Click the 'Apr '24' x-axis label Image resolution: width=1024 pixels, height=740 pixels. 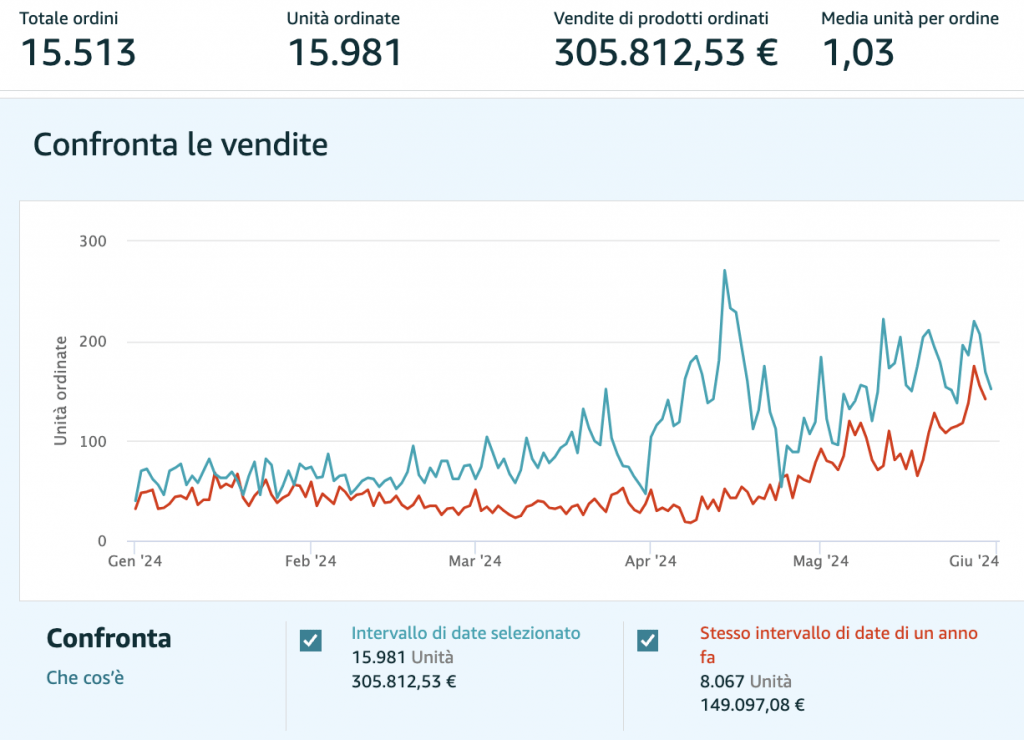point(650,562)
